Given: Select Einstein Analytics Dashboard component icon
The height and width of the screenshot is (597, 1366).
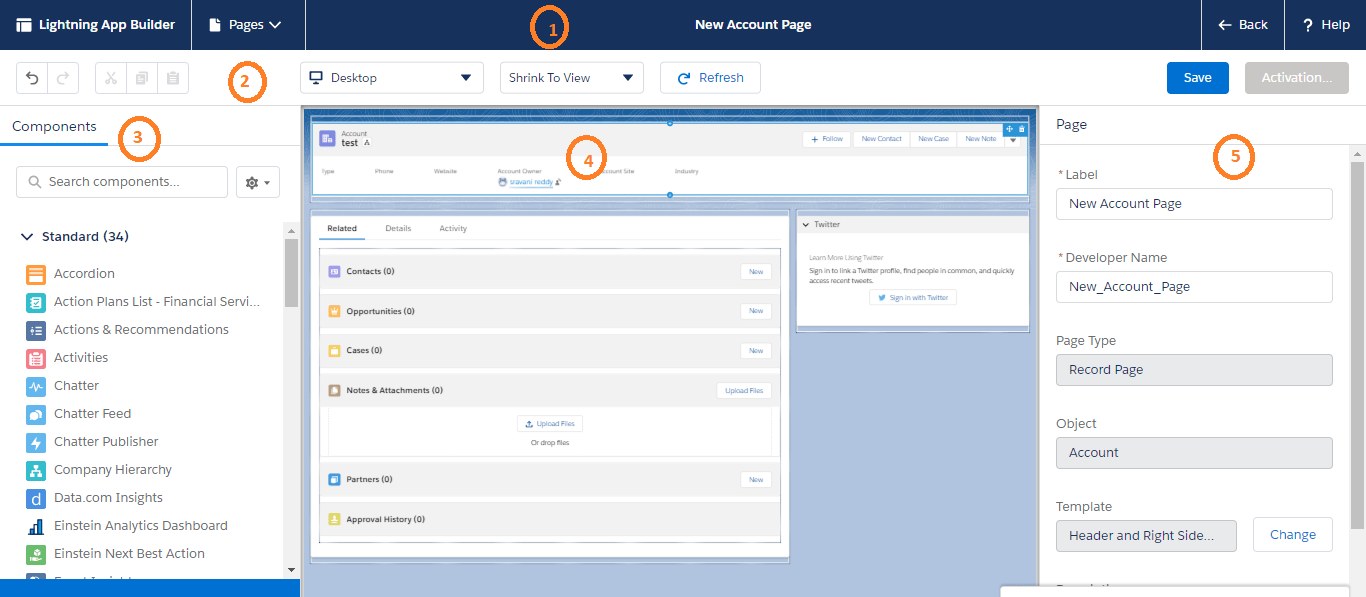Looking at the screenshot, I should tap(36, 526).
